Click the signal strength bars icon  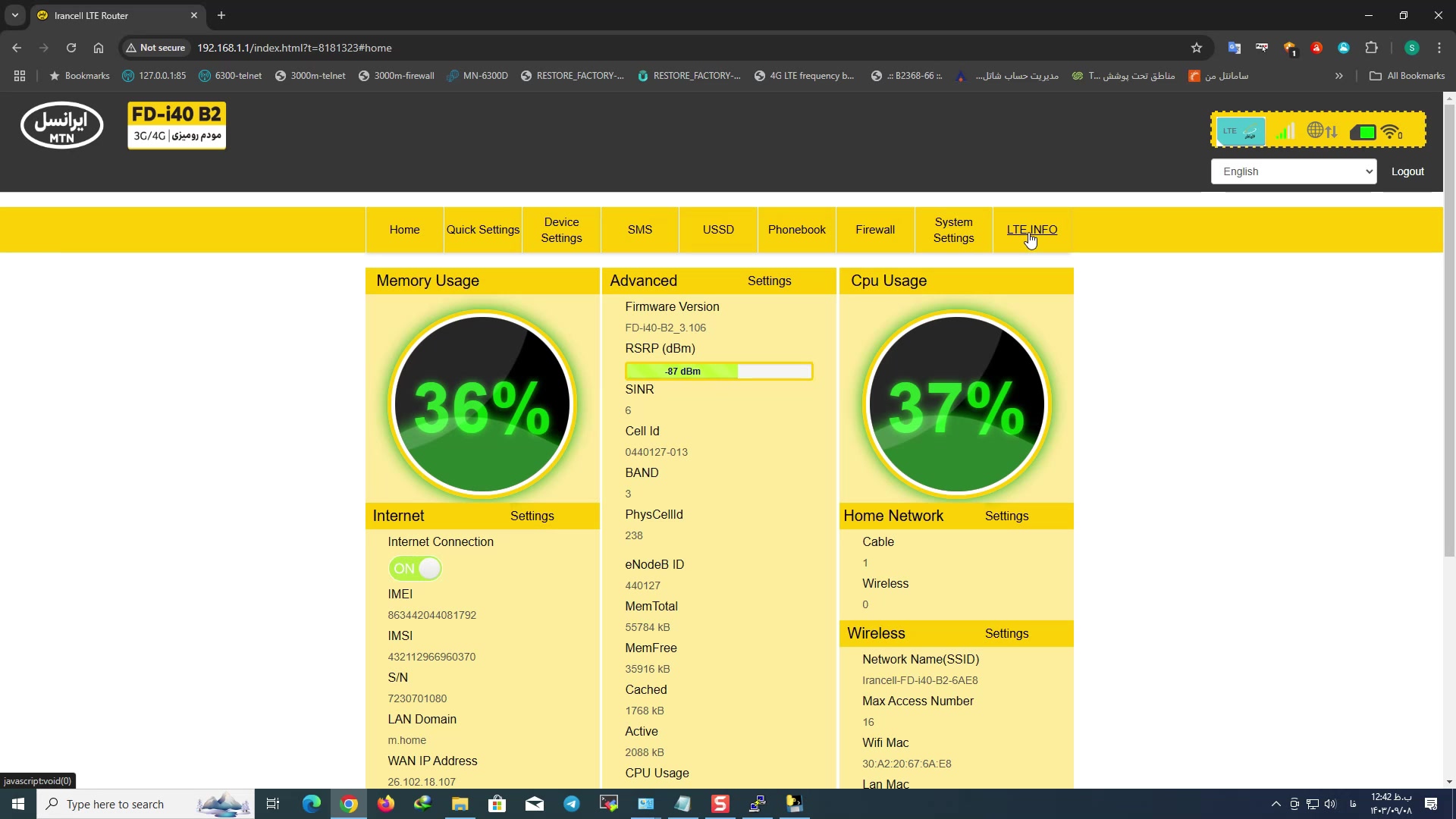click(1285, 132)
